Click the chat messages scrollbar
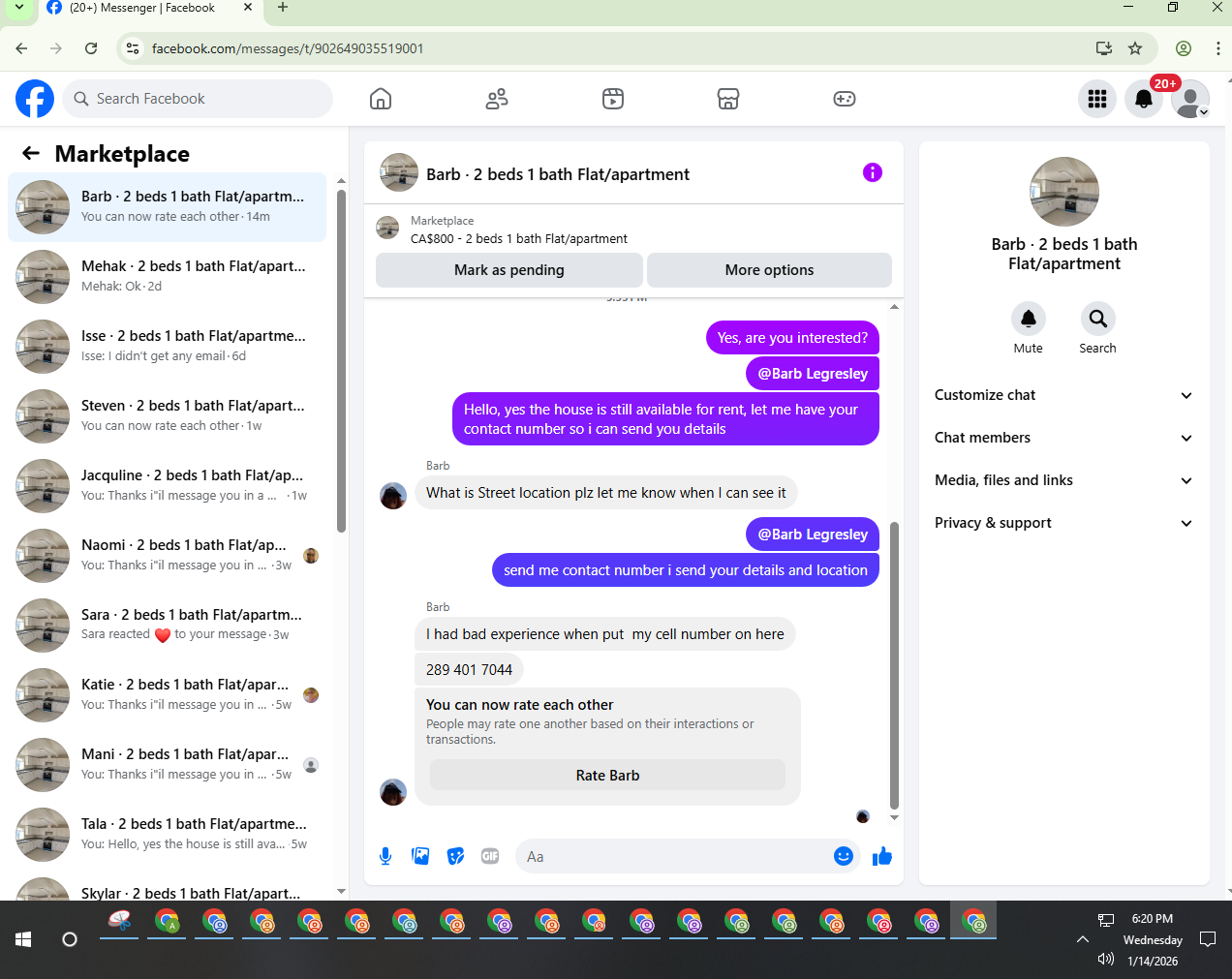Screen dimensions: 1232x979 tap(894, 665)
